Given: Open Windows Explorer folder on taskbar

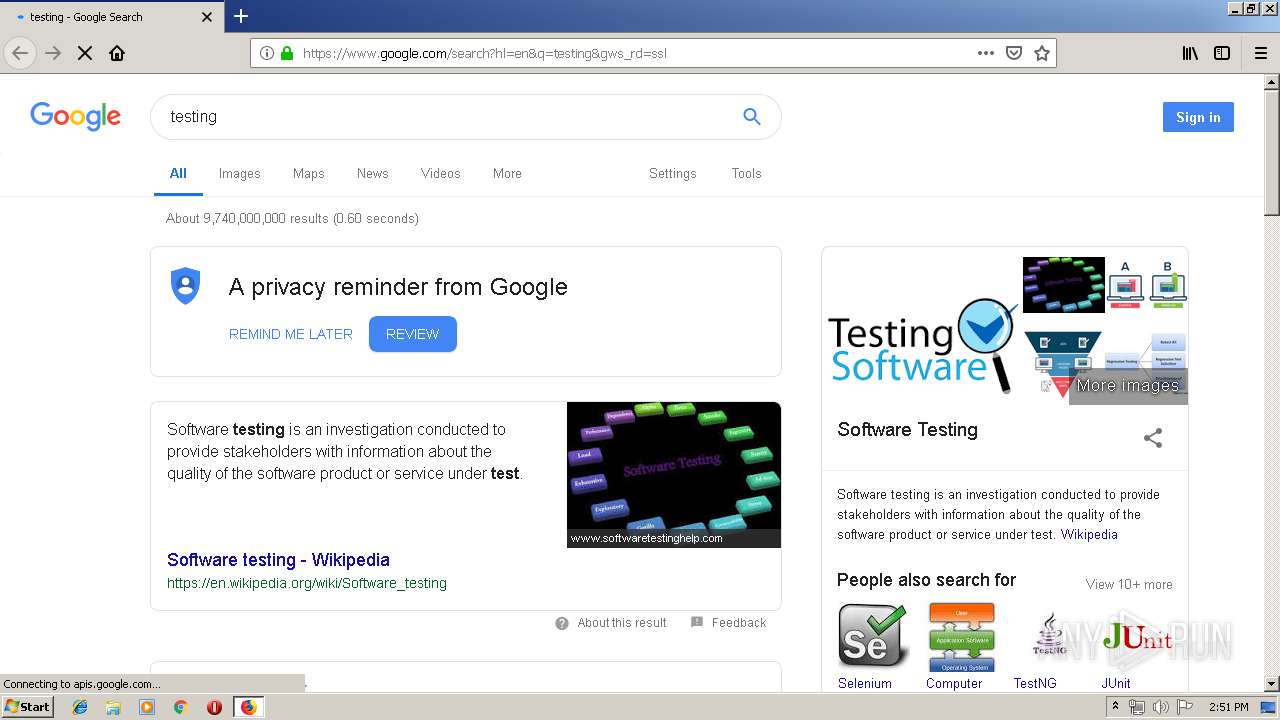Looking at the screenshot, I should coord(113,707).
